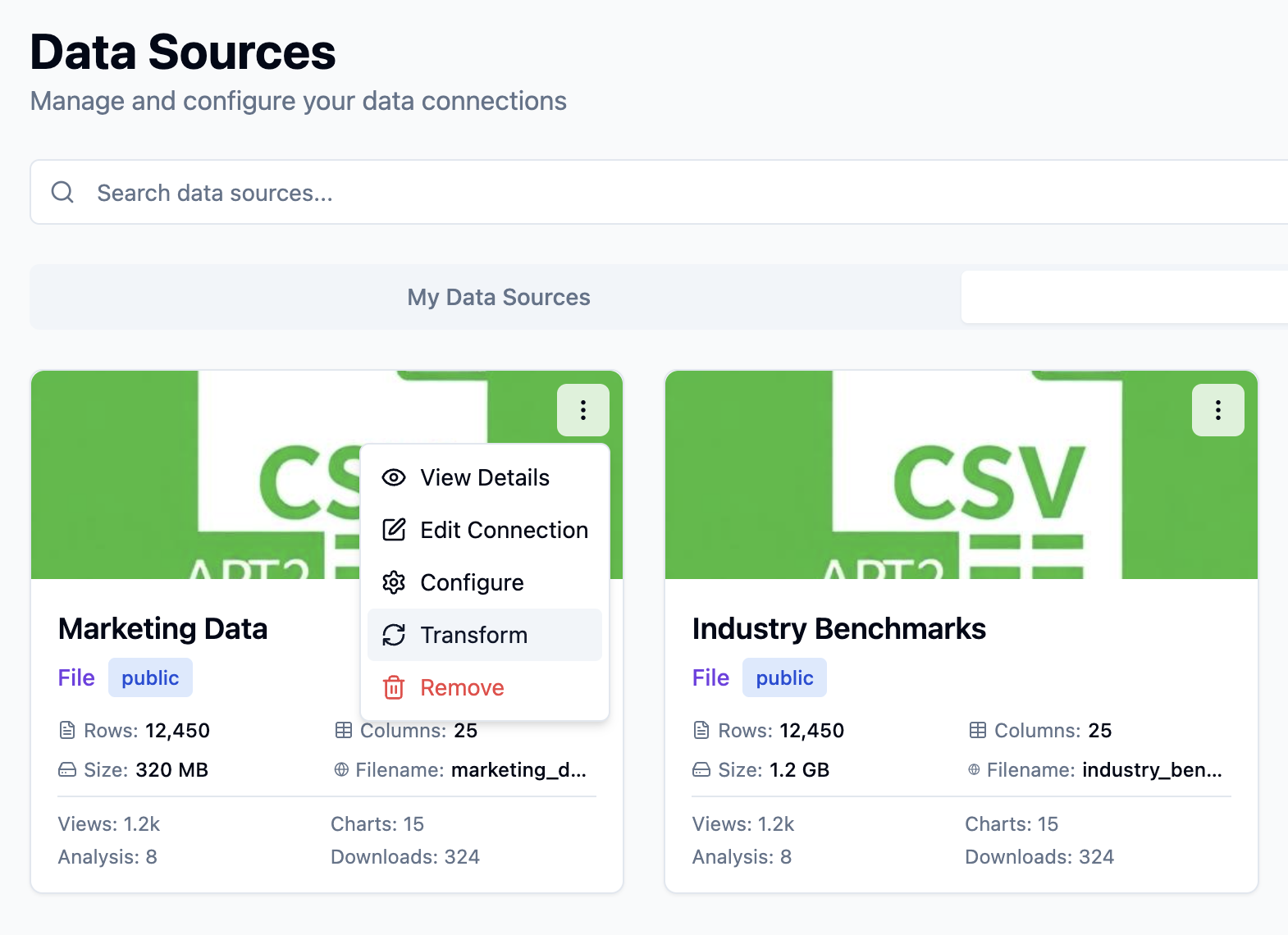The width and height of the screenshot is (1288, 935).
Task: Open the Industry Benchmarks CSV thumbnail
Action: [961, 476]
